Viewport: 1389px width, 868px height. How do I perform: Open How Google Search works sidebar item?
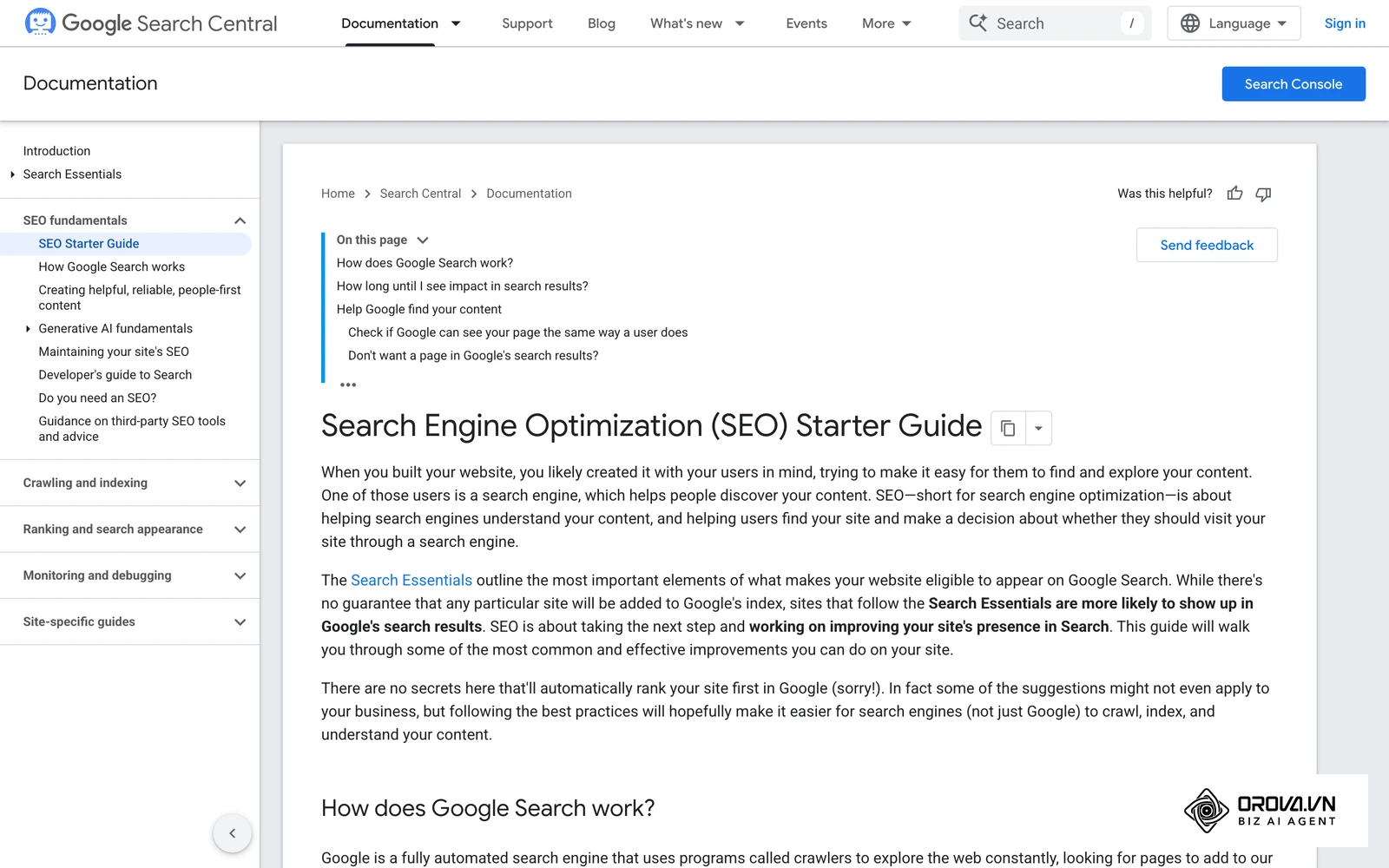coord(111,267)
